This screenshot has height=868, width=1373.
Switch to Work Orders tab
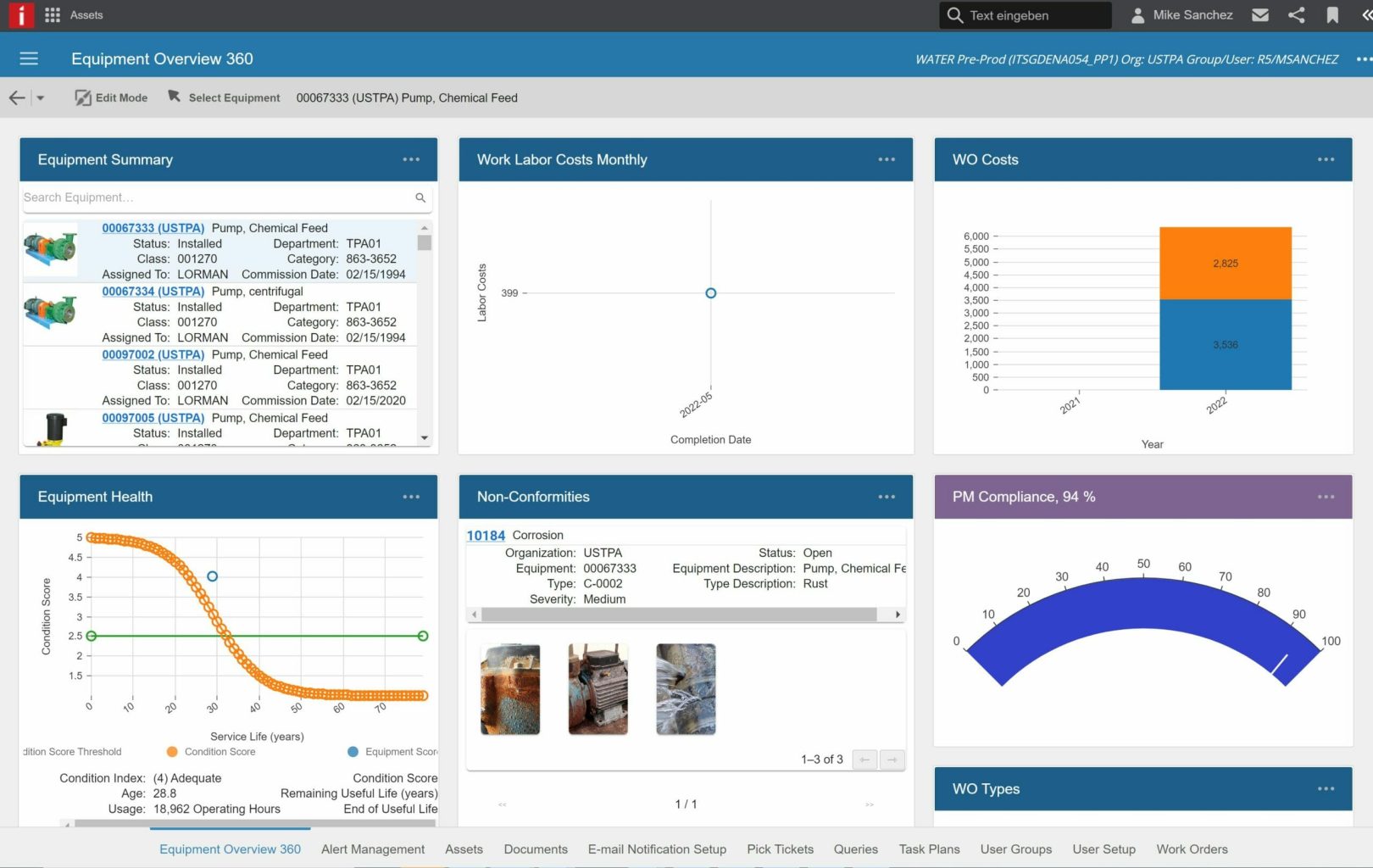tap(1192, 849)
